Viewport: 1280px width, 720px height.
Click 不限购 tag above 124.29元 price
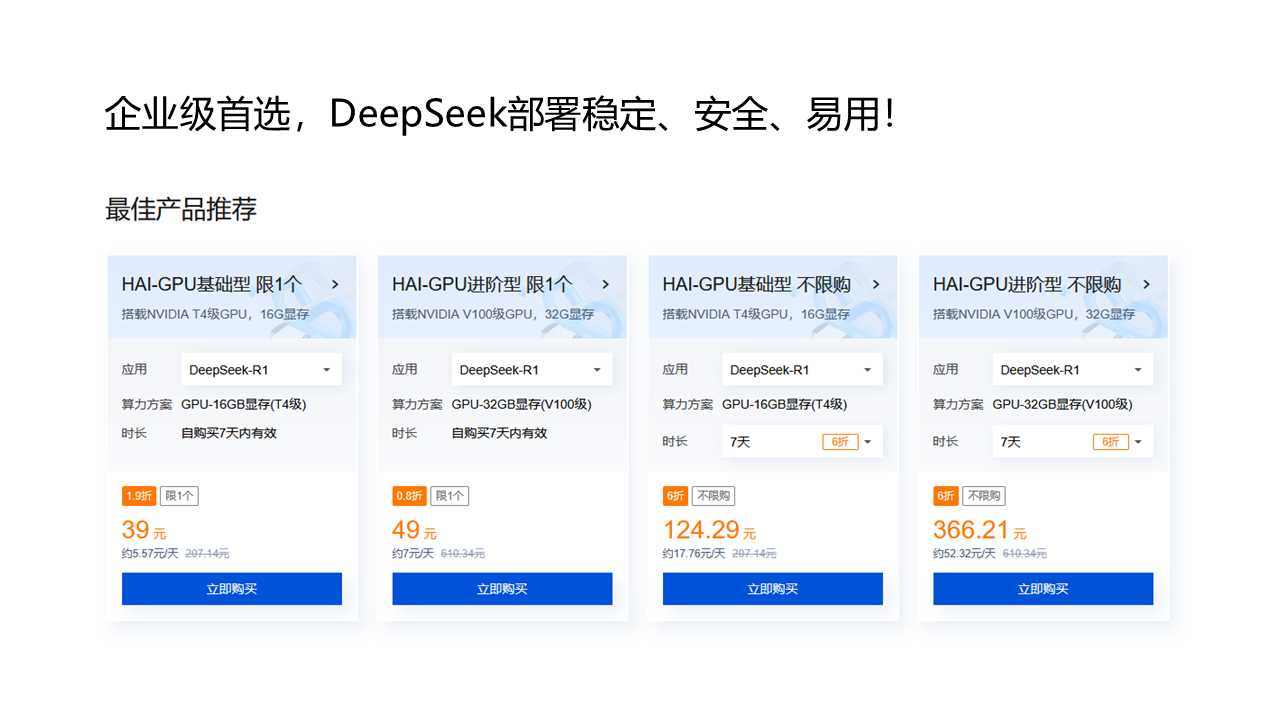[714, 496]
